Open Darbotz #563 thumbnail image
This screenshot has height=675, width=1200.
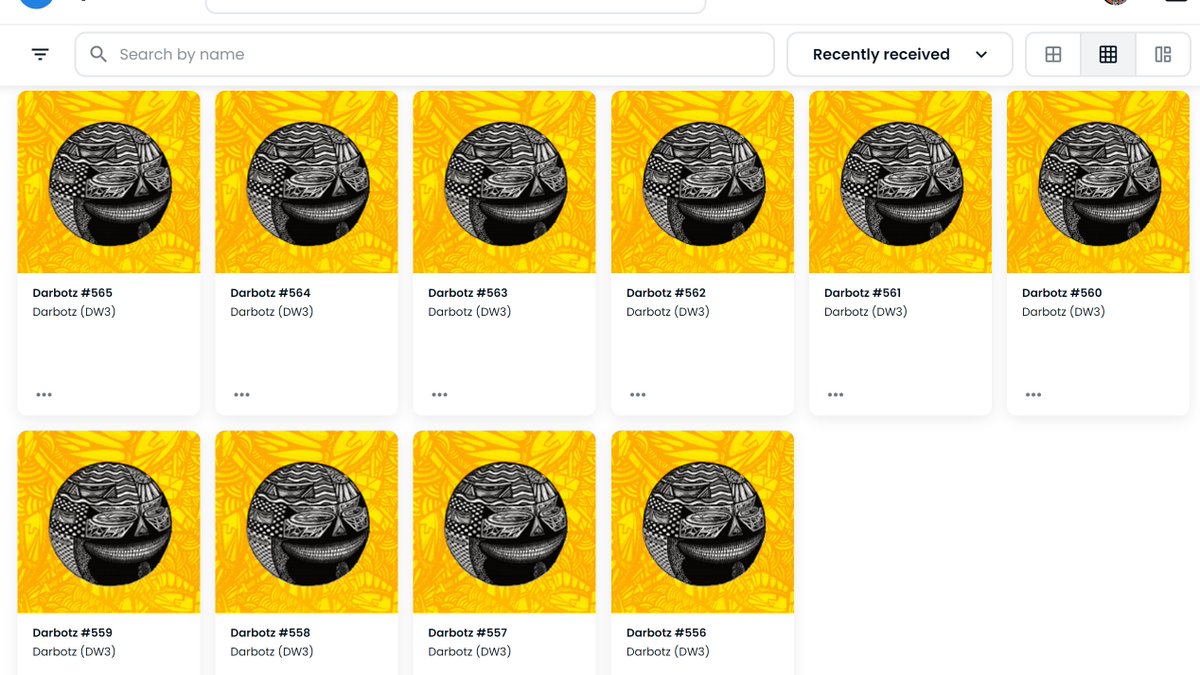pos(505,182)
